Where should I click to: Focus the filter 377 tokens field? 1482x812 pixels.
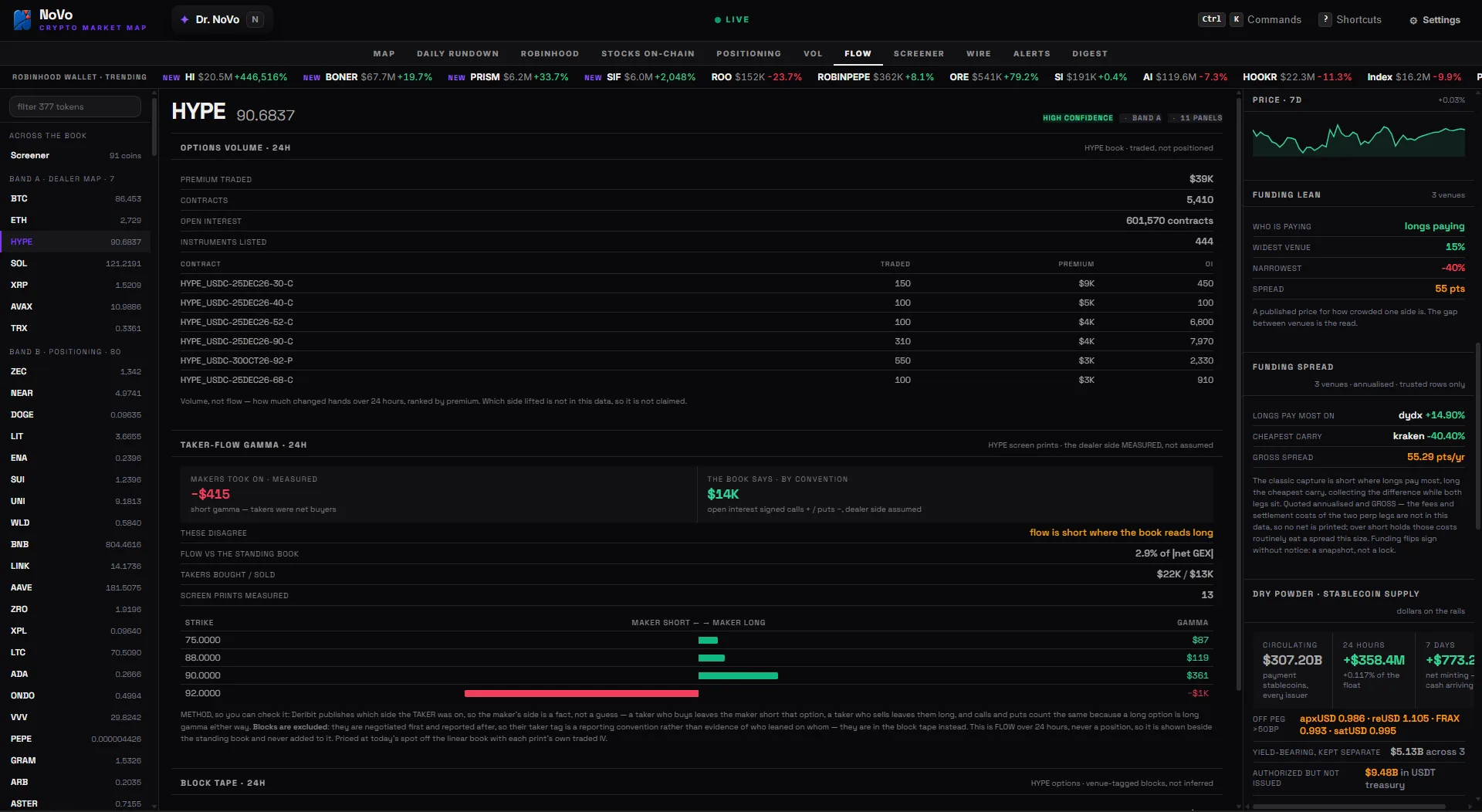pos(75,107)
